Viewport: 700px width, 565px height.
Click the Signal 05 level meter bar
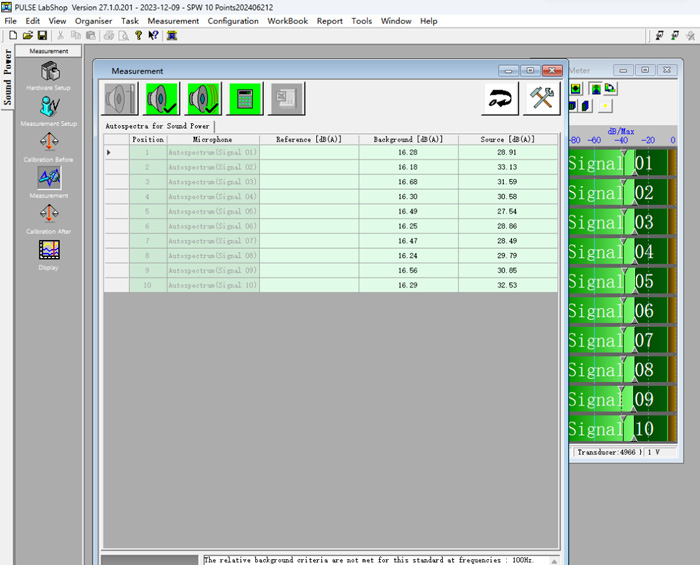[x=622, y=281]
